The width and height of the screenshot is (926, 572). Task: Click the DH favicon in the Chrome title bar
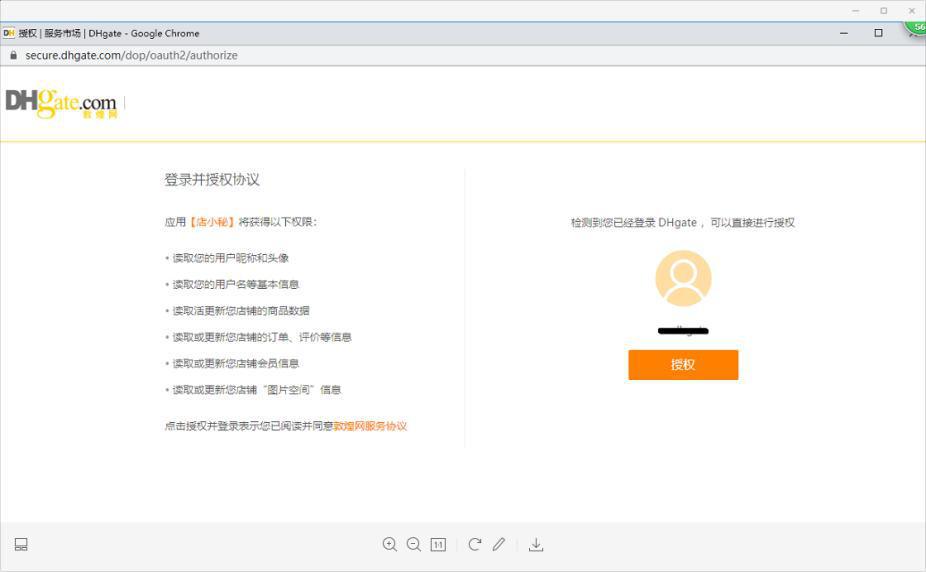(x=9, y=34)
